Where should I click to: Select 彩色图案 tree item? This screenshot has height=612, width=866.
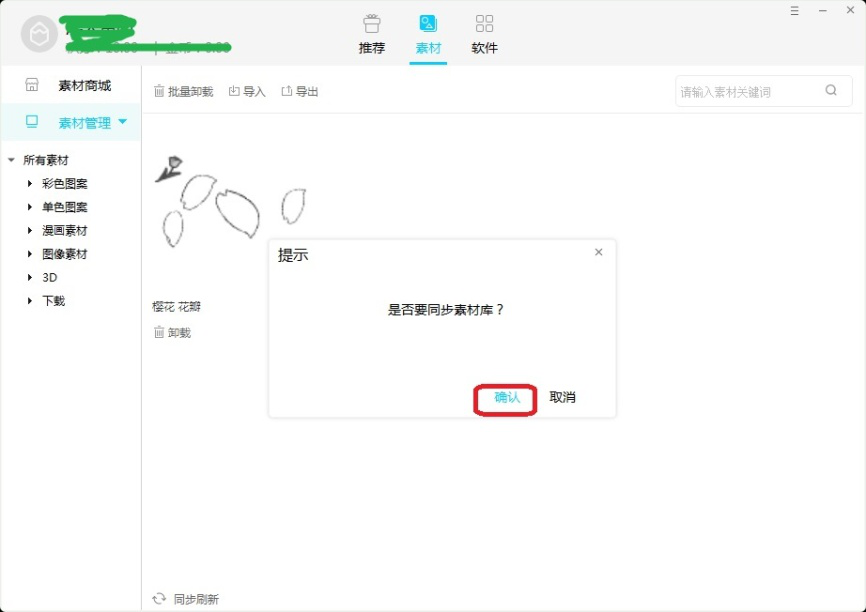pos(65,183)
